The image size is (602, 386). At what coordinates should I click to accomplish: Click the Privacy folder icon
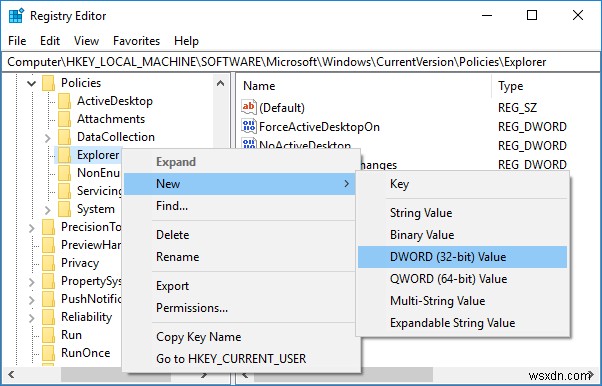coord(49,263)
